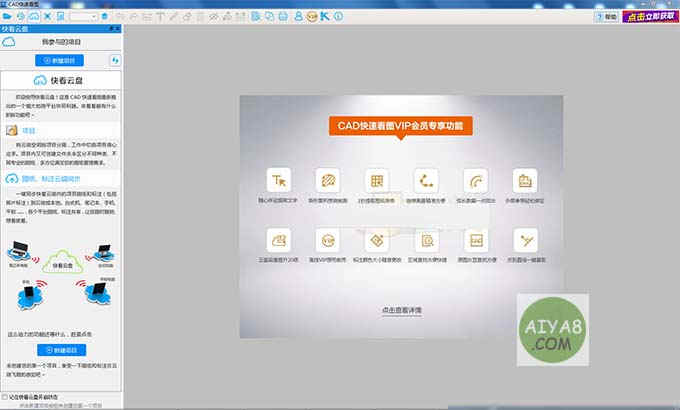The image size is (680, 410).
Task: Click the folder icon beside the 项目 heading
Action: (x=12, y=130)
